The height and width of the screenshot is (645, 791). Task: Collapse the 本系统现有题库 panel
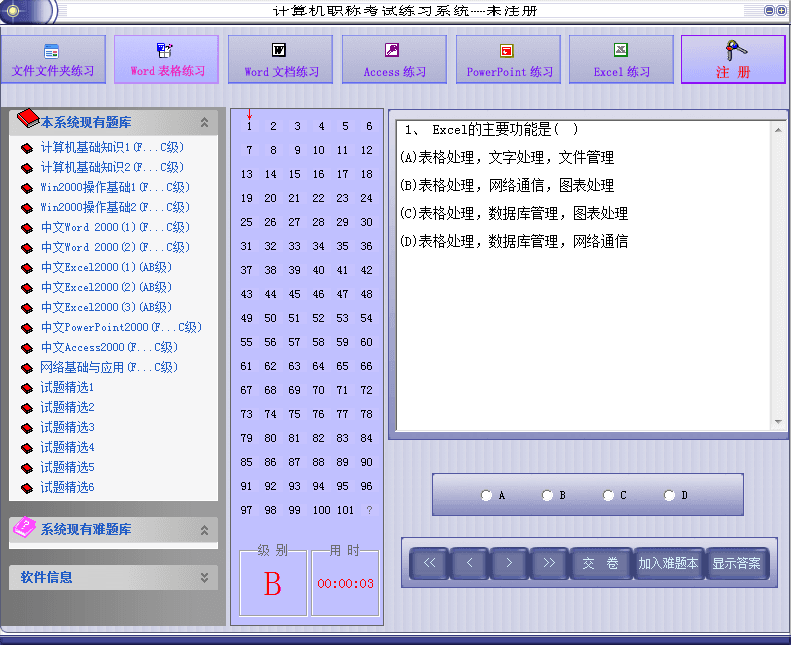click(204, 123)
